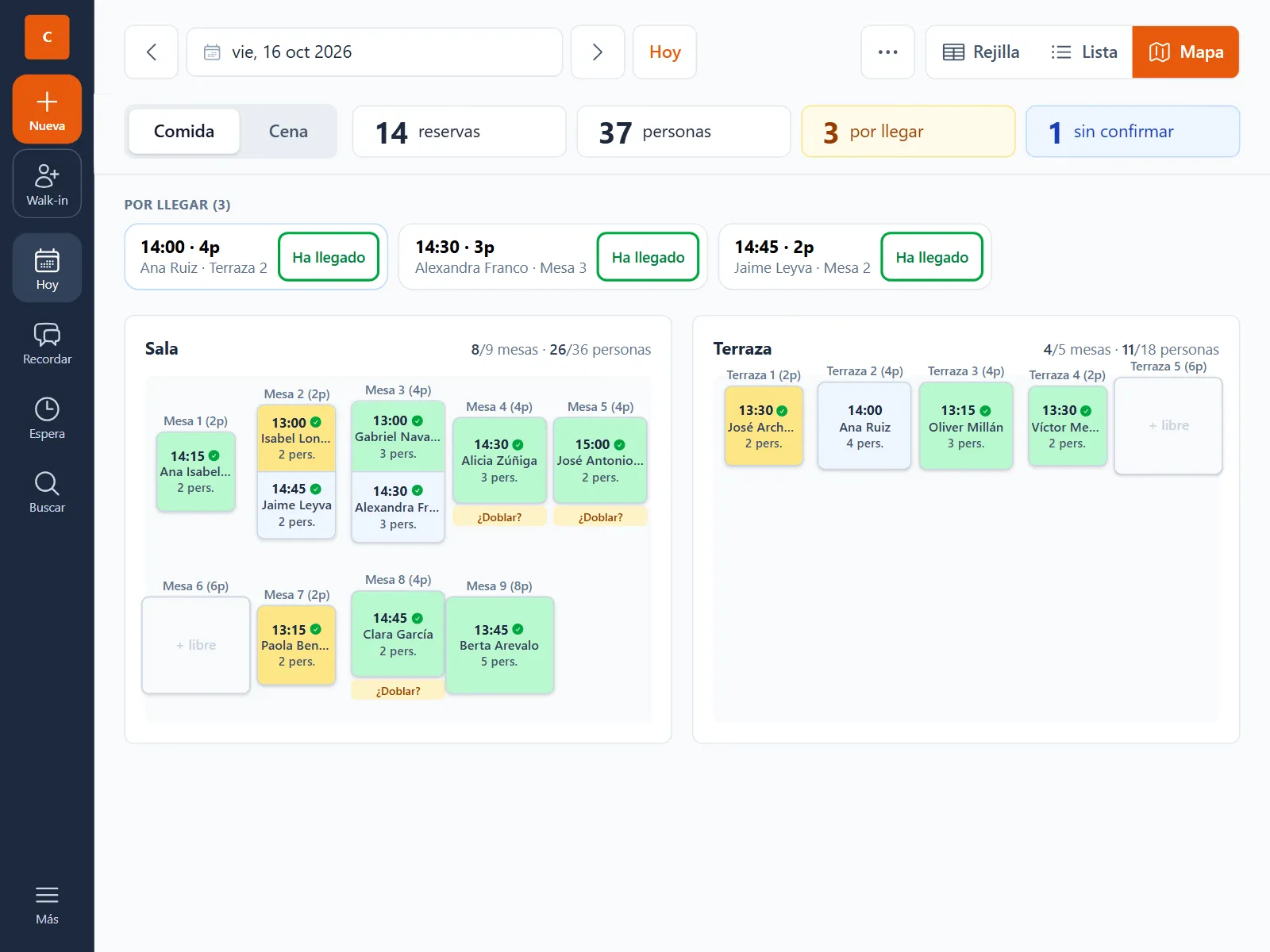Open Víctor Me... reservation on Terraza 4
Image resolution: width=1270 pixels, height=952 pixels.
pyautogui.click(x=1067, y=425)
